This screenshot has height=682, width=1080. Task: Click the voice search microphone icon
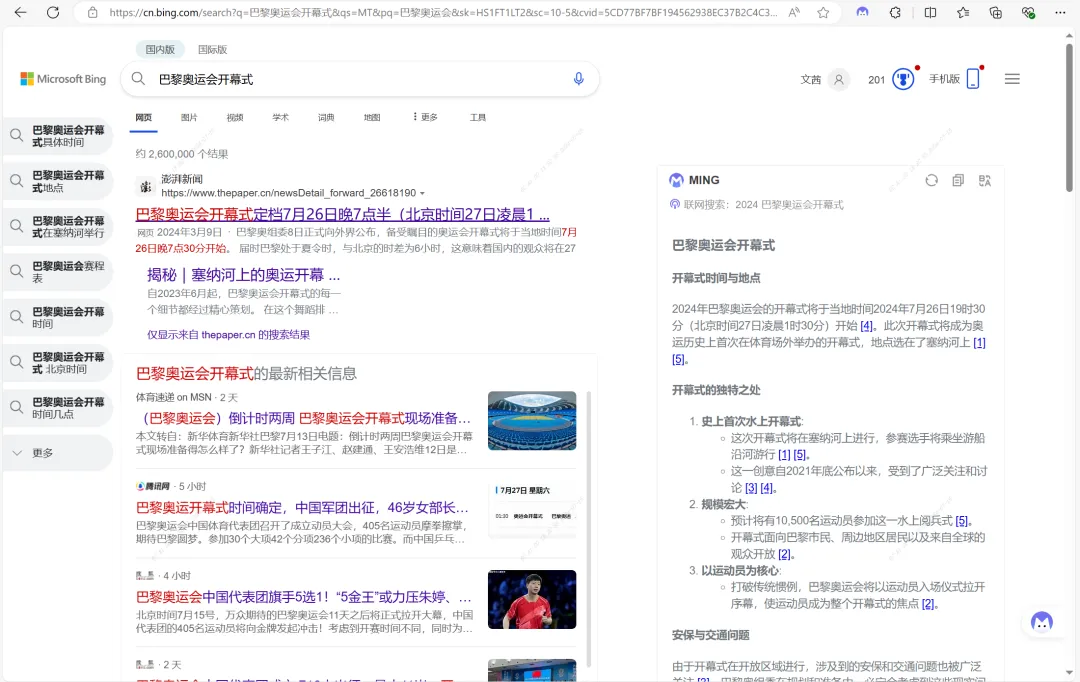click(x=578, y=78)
